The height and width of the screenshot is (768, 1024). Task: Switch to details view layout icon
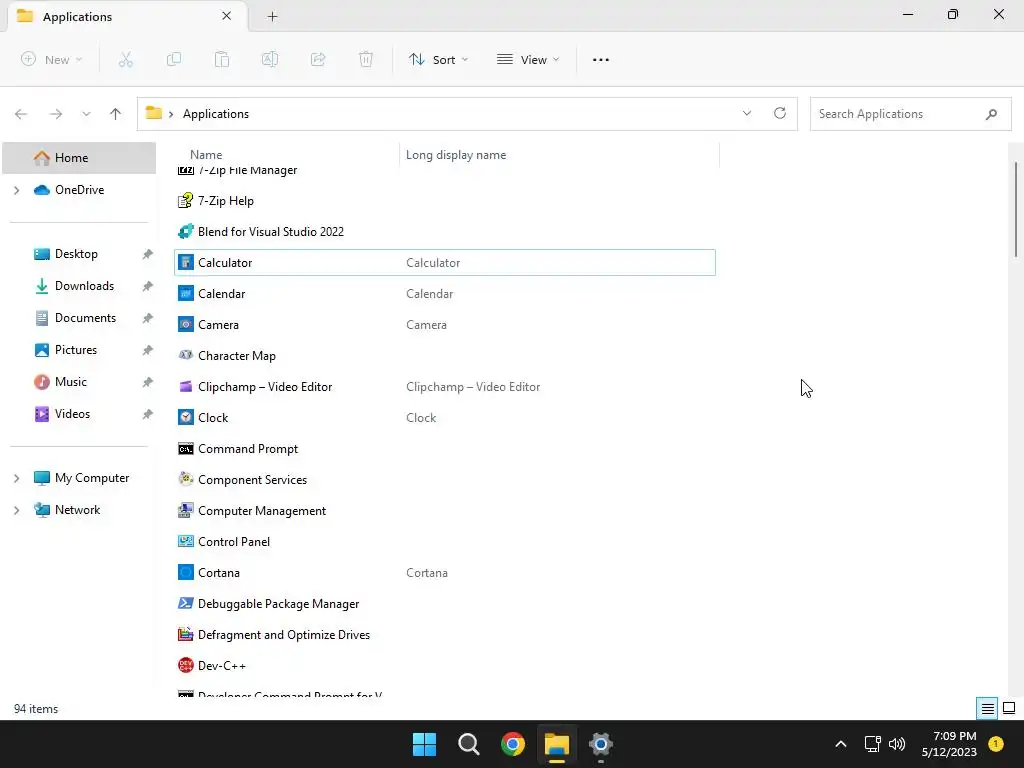(x=987, y=709)
